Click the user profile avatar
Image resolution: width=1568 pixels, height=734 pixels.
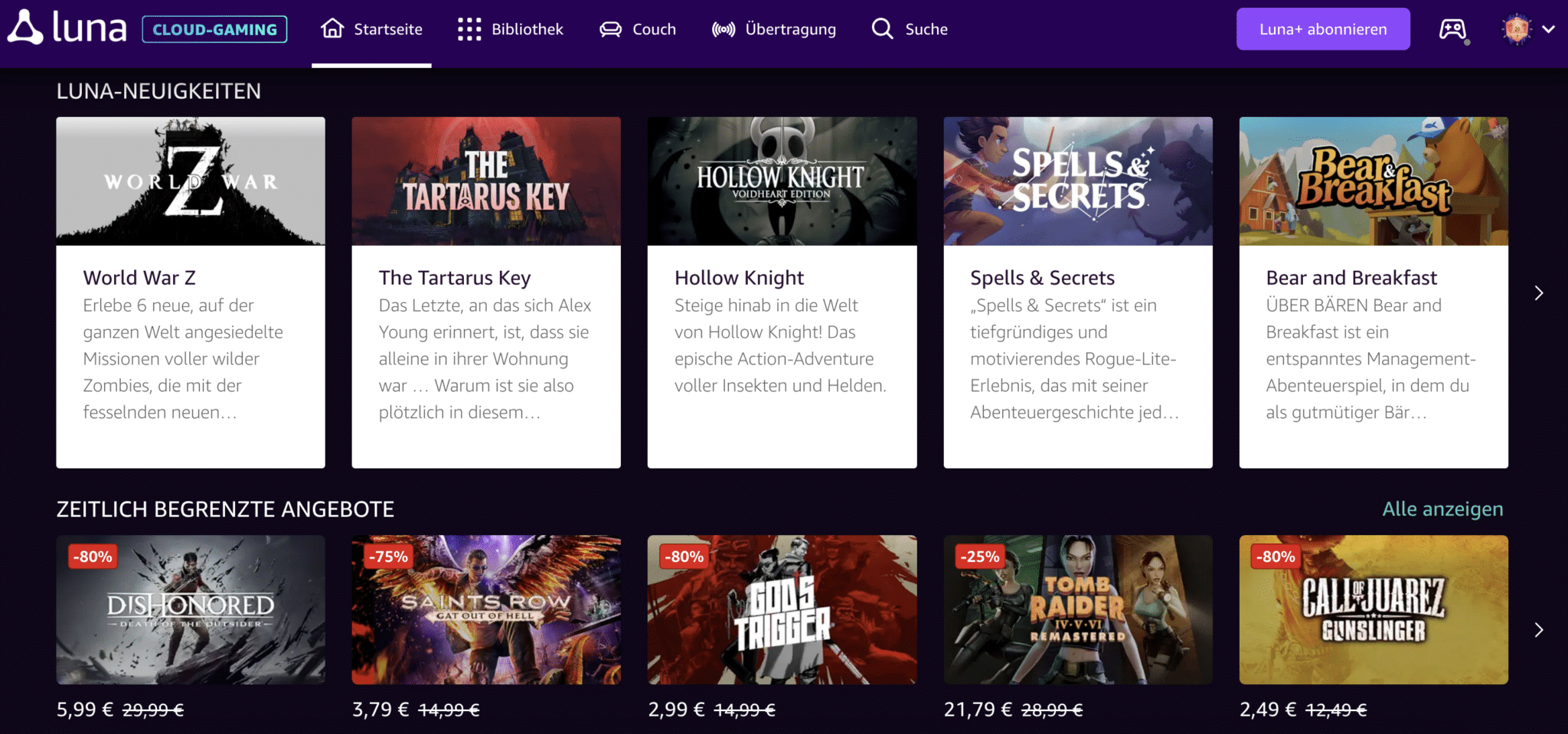(1517, 29)
